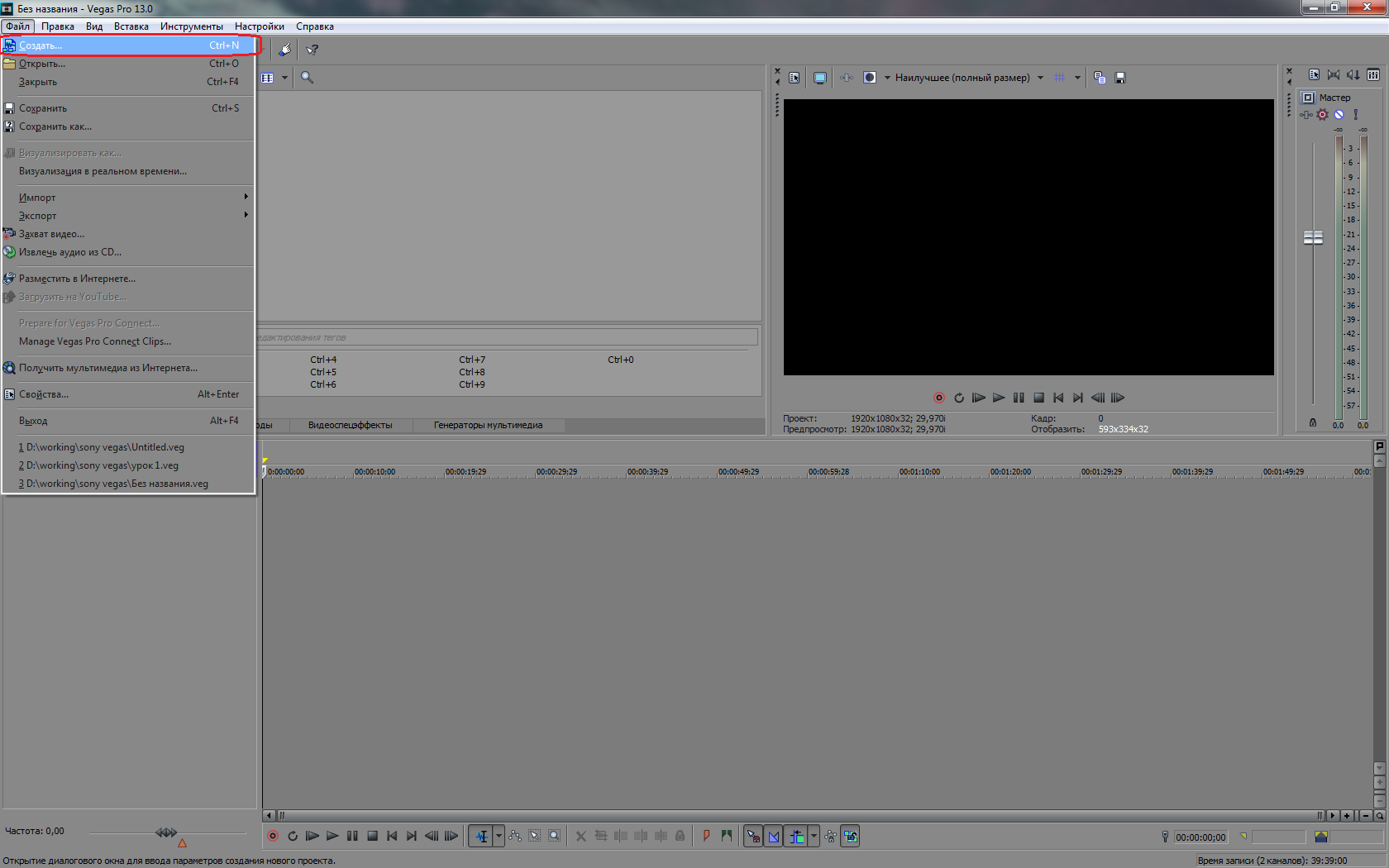The height and width of the screenshot is (868, 1389).
Task: Click the timeline ruler at 00:00:59;28
Action: tap(828, 472)
